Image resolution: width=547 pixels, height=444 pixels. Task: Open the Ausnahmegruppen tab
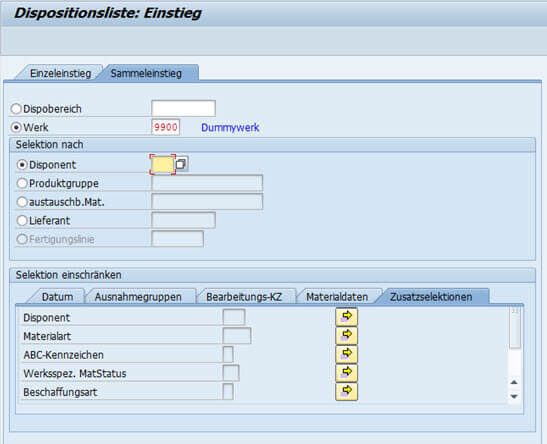(x=138, y=297)
